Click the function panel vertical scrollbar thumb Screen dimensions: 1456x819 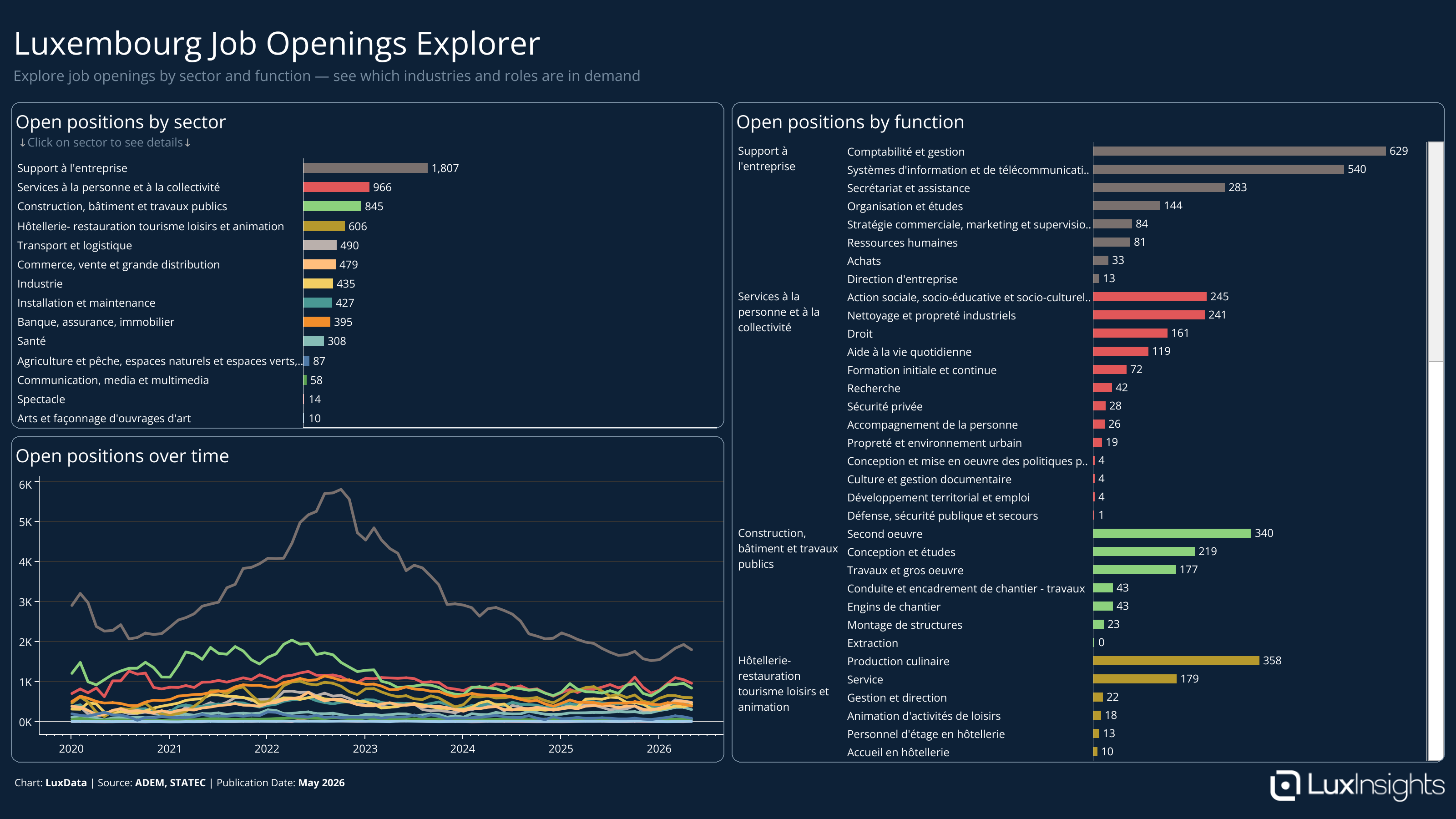[x=1435, y=252]
